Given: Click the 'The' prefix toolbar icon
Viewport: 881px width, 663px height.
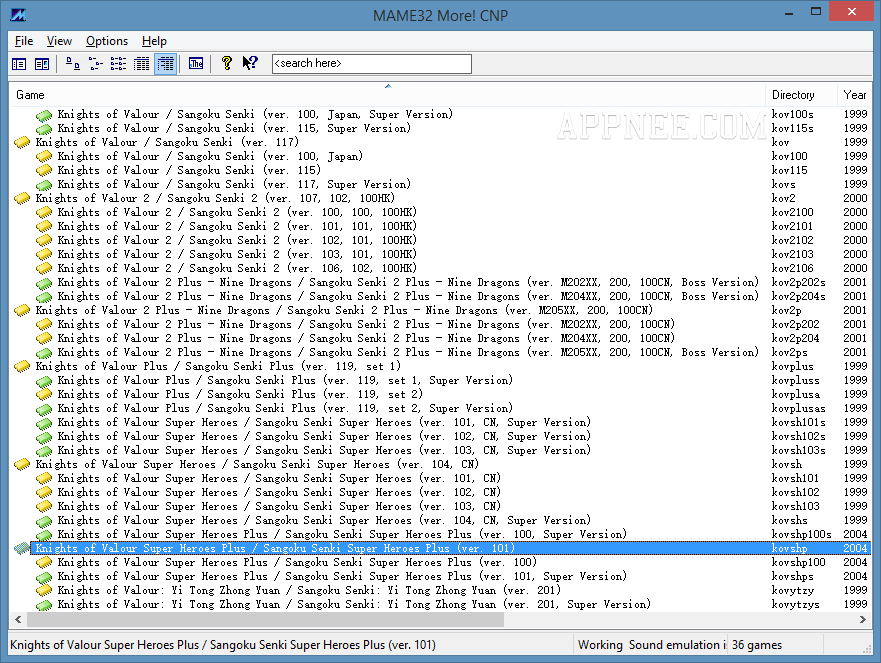Looking at the screenshot, I should pyautogui.click(x=196, y=63).
